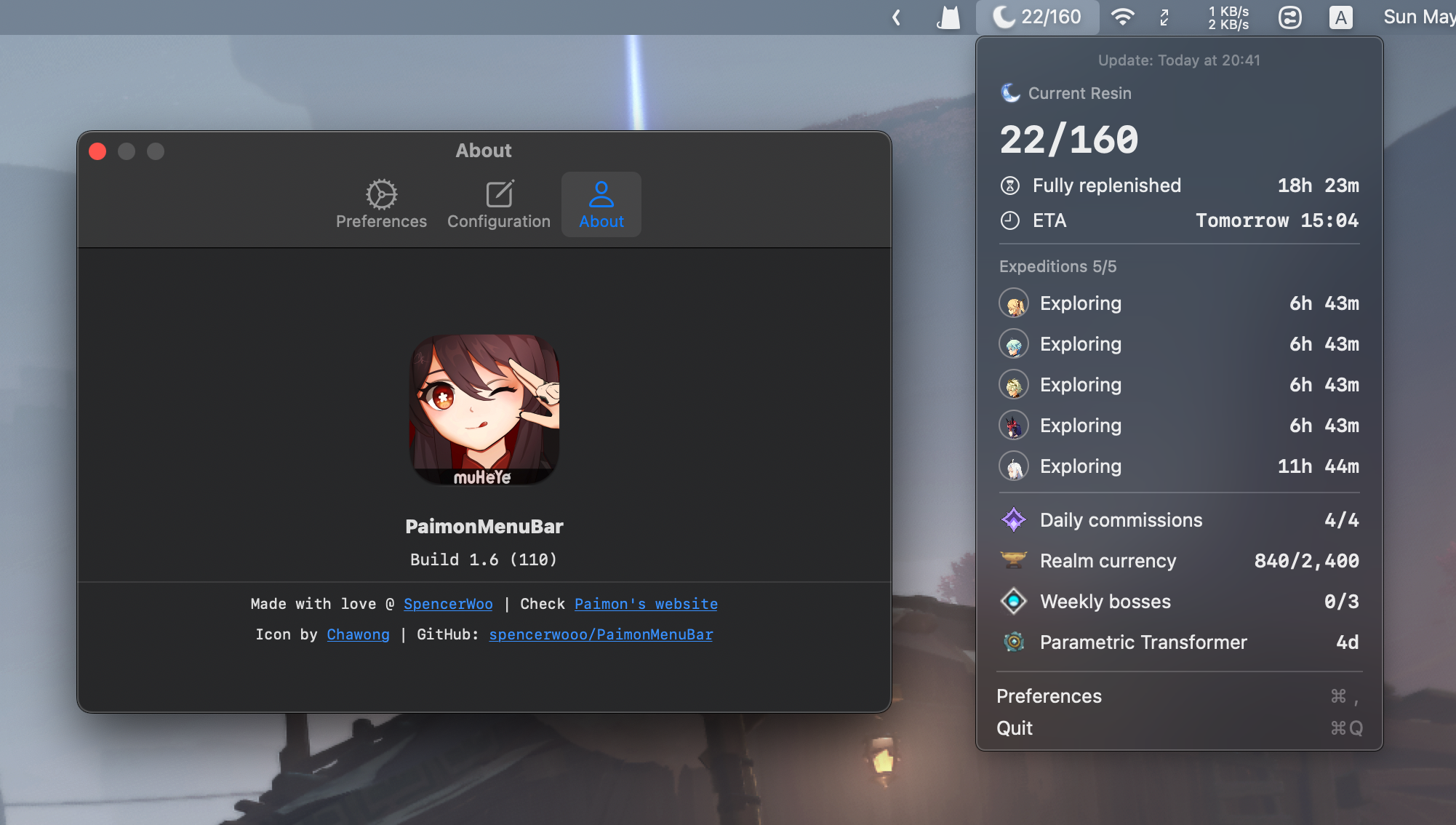Expand hidden menu bar items chevron
This screenshot has height=825, width=1456.
coord(897,17)
